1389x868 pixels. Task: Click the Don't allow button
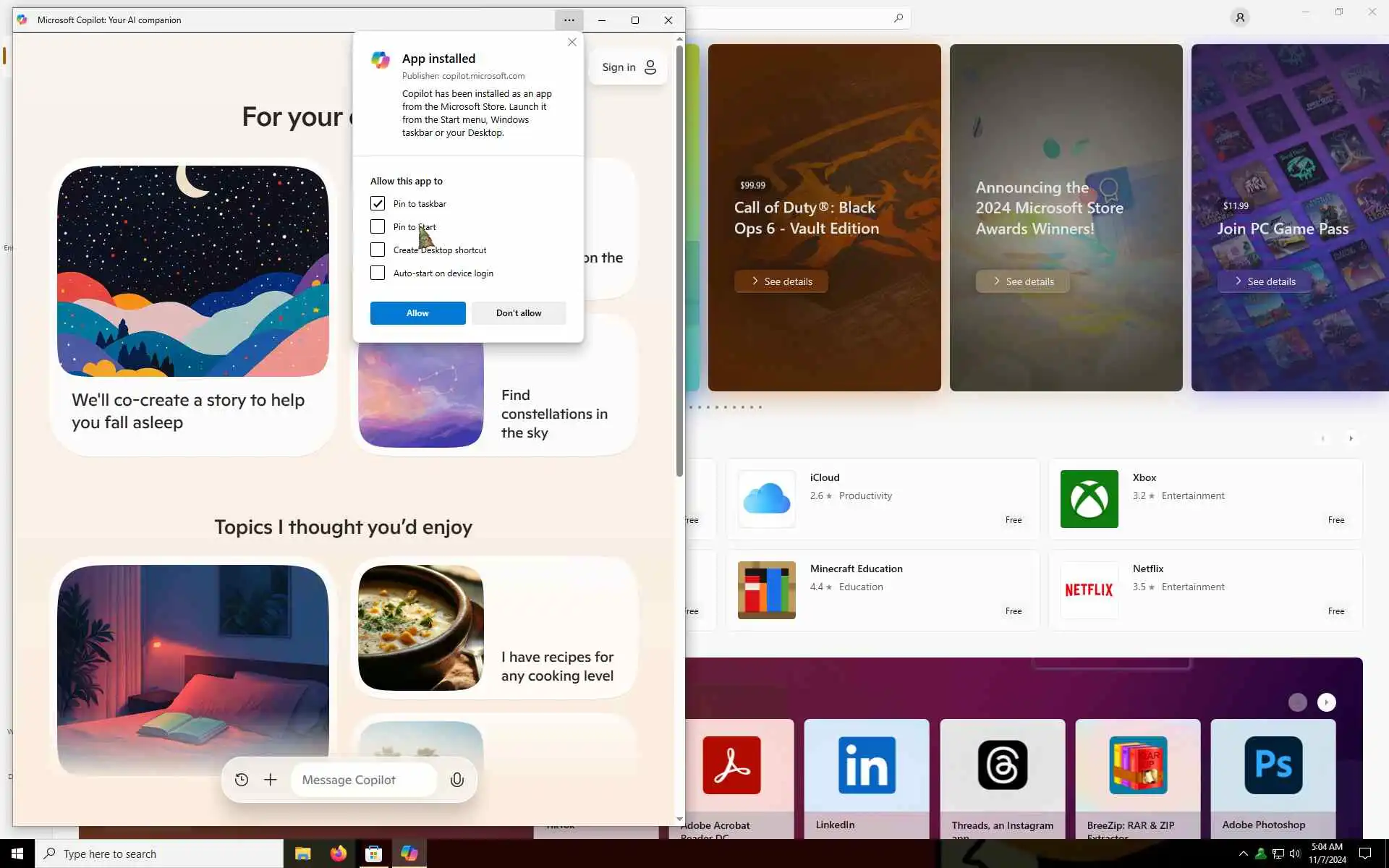pos(518,313)
